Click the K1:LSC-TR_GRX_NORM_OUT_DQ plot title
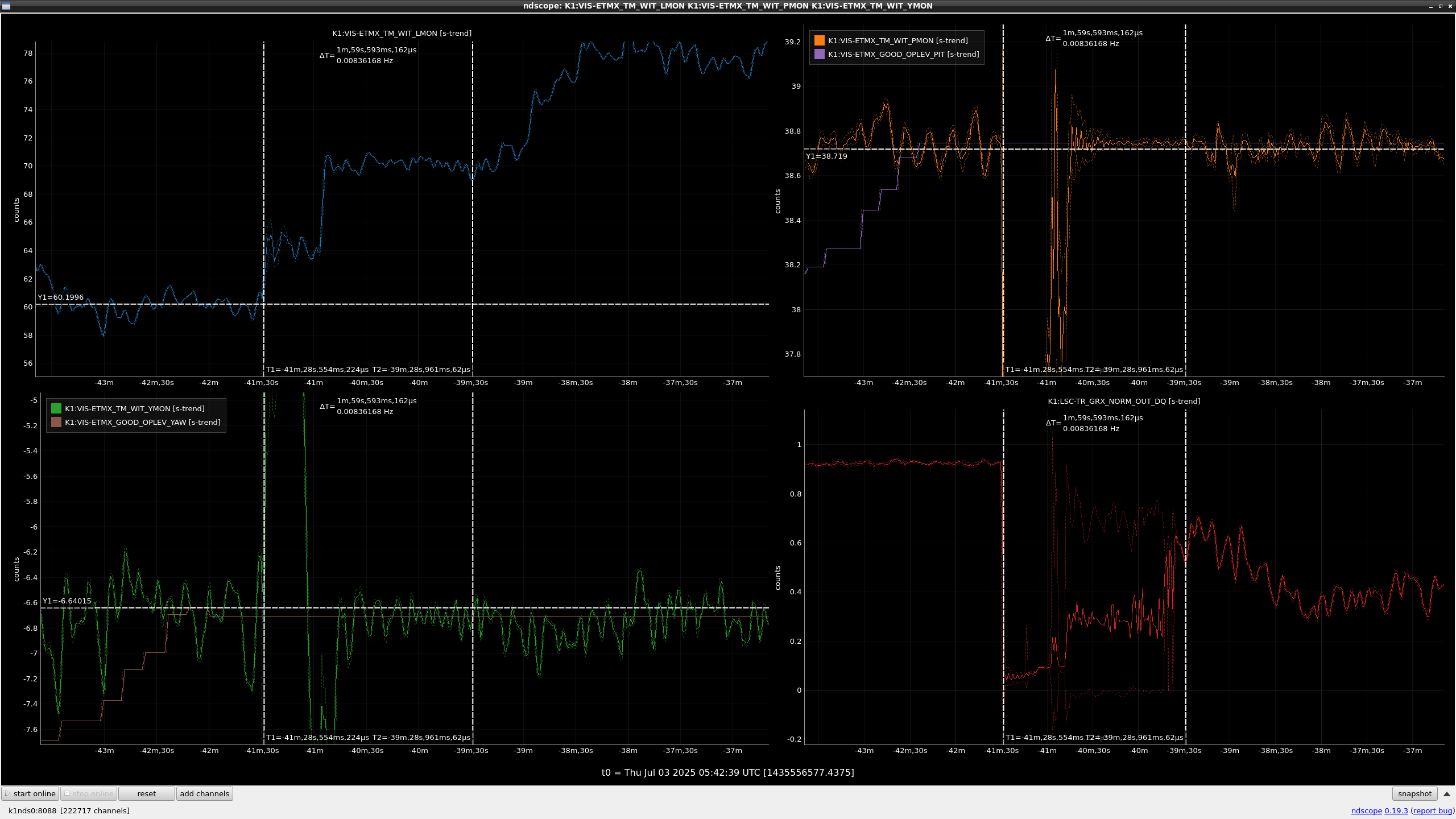Screen dimensions: 1456x819 tap(1124, 401)
